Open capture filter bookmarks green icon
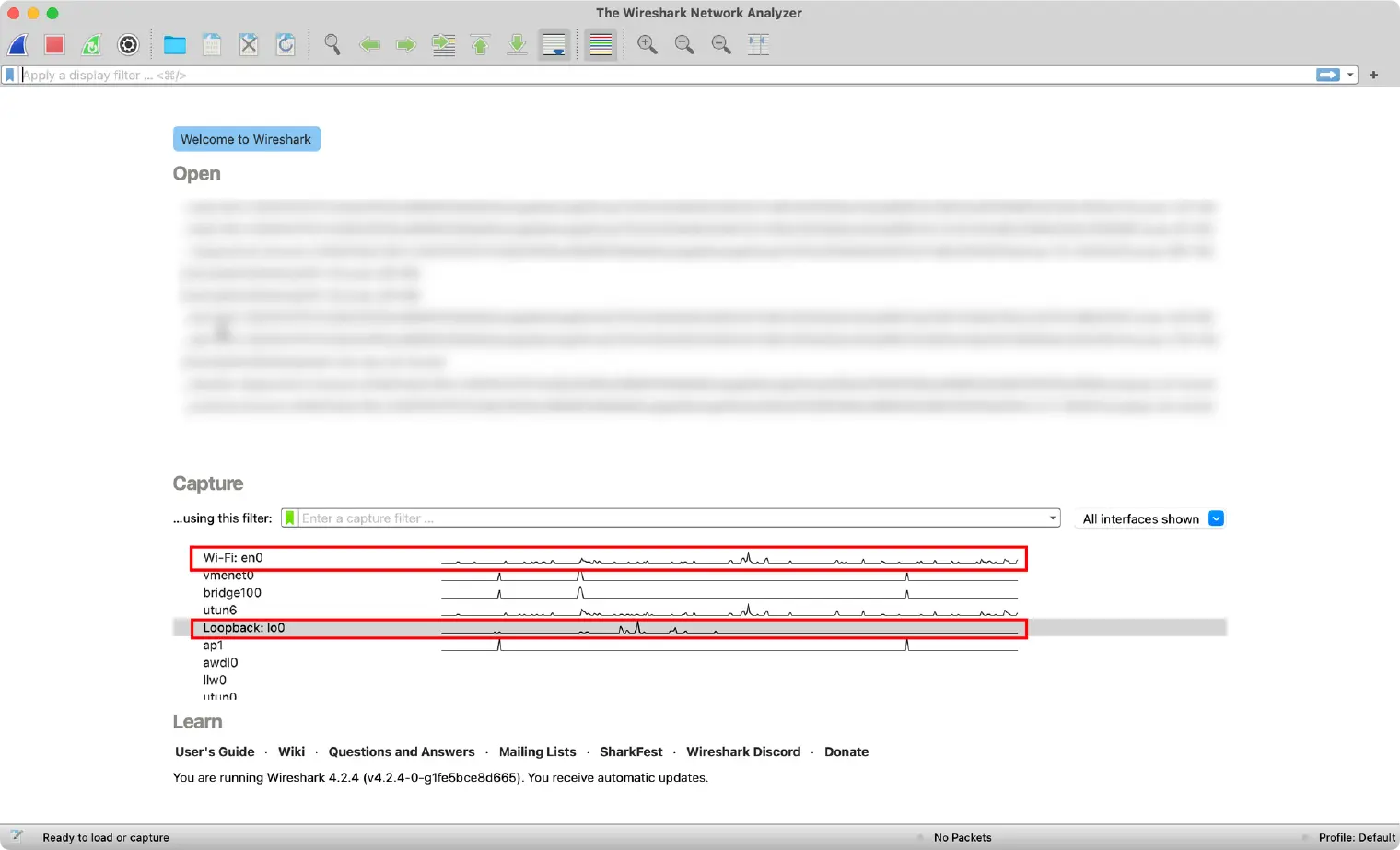Viewport: 1400px width, 850px height. [x=290, y=518]
